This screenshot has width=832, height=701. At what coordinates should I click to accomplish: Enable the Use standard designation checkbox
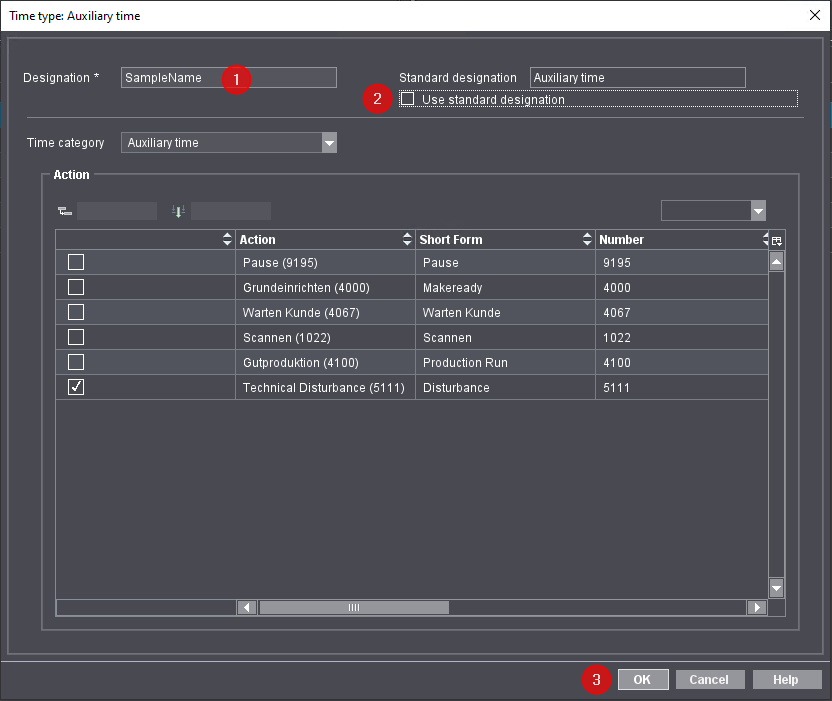(x=407, y=98)
